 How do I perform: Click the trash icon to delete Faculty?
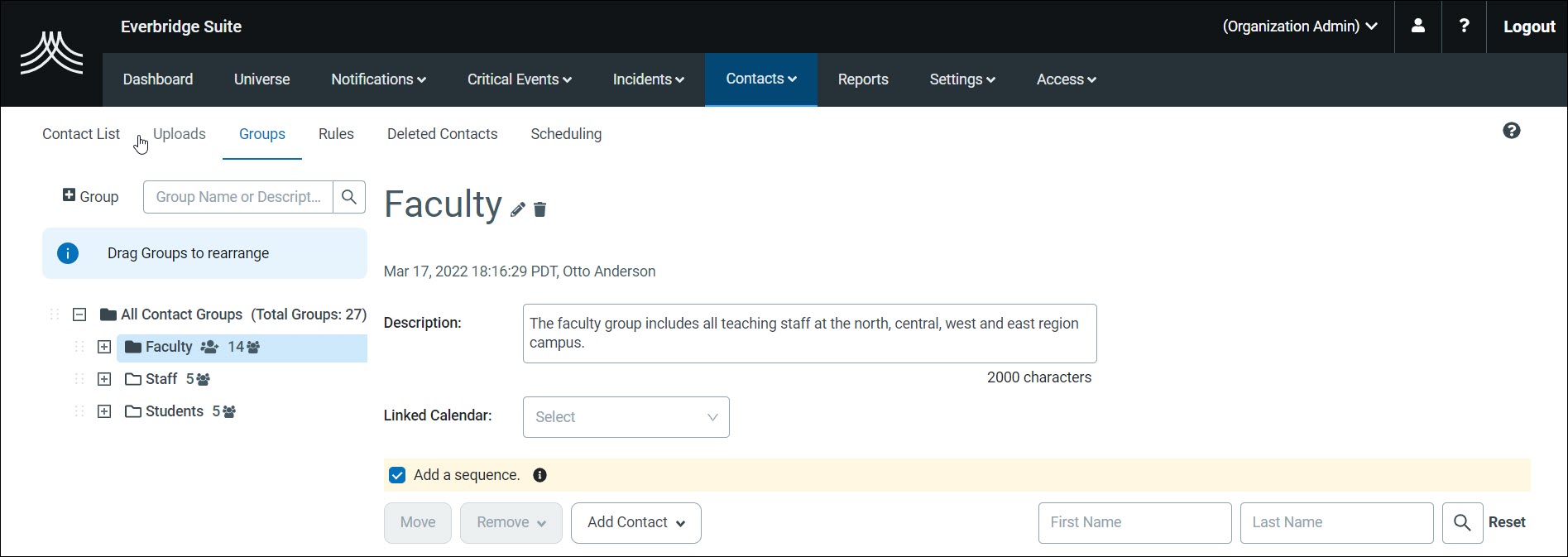[x=540, y=209]
